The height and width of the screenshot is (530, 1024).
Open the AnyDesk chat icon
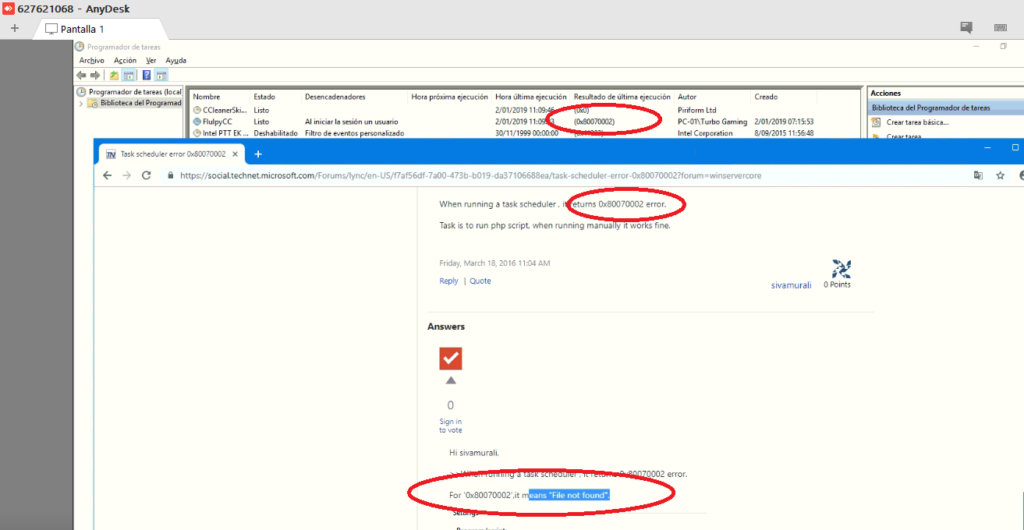pyautogui.click(x=966, y=27)
